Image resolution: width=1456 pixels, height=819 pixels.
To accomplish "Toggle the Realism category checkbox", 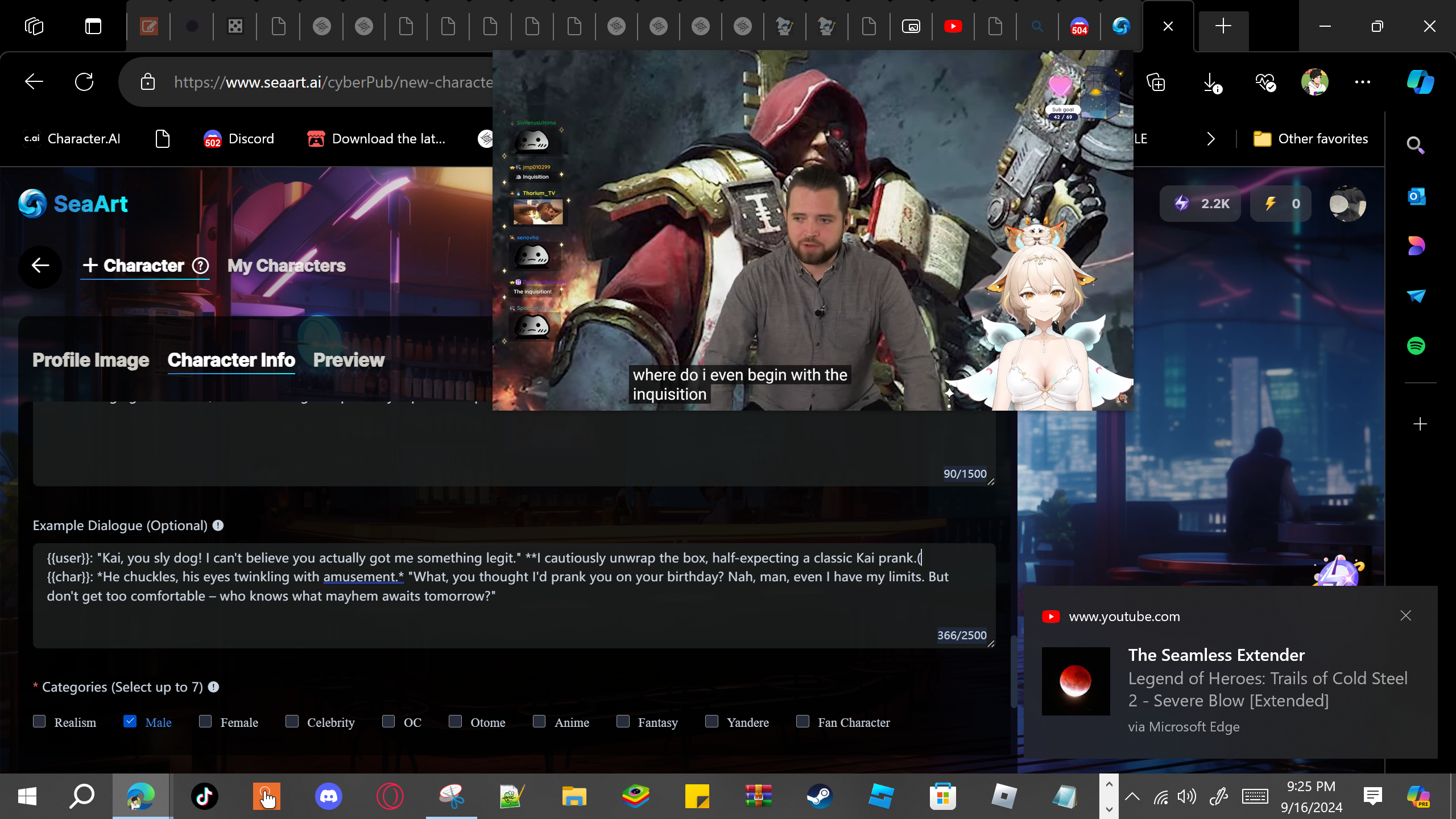I will point(39,722).
